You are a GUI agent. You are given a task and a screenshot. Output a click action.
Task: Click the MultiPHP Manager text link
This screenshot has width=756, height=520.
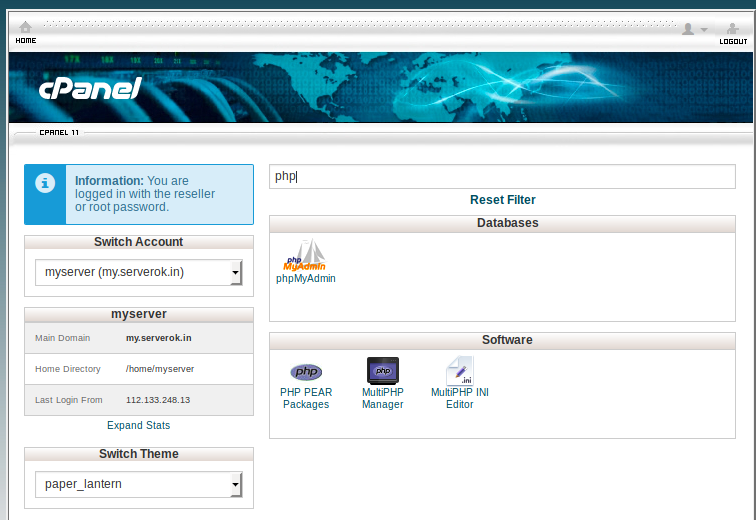click(x=382, y=398)
